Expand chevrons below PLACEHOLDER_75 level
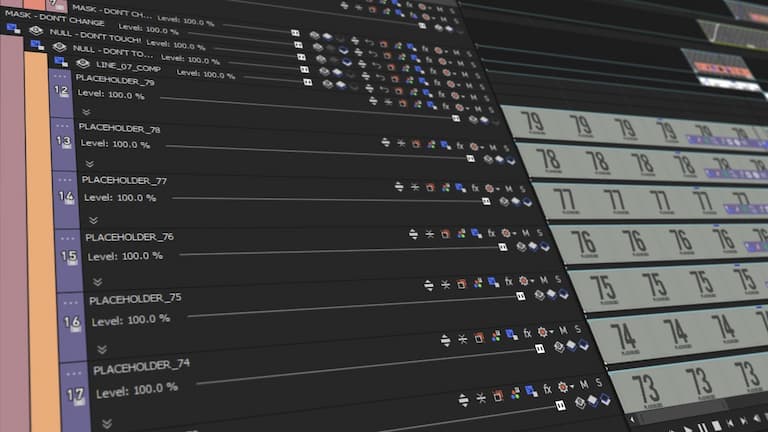Image resolution: width=768 pixels, height=432 pixels. [102, 349]
